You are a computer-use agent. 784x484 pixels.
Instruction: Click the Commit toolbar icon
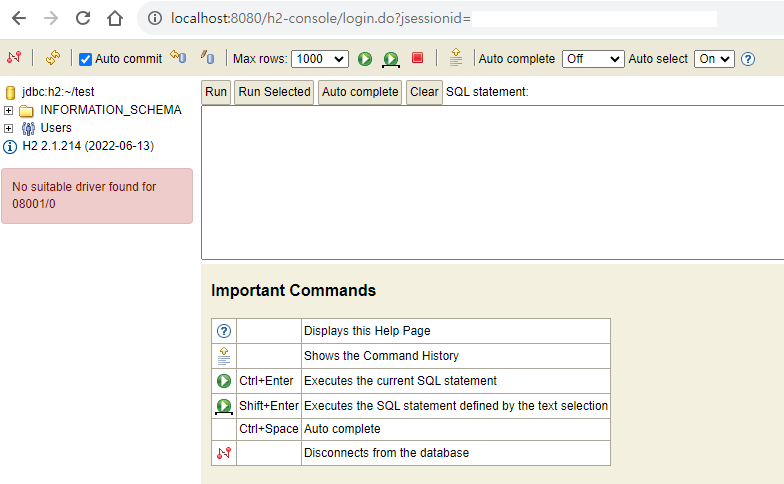208,58
